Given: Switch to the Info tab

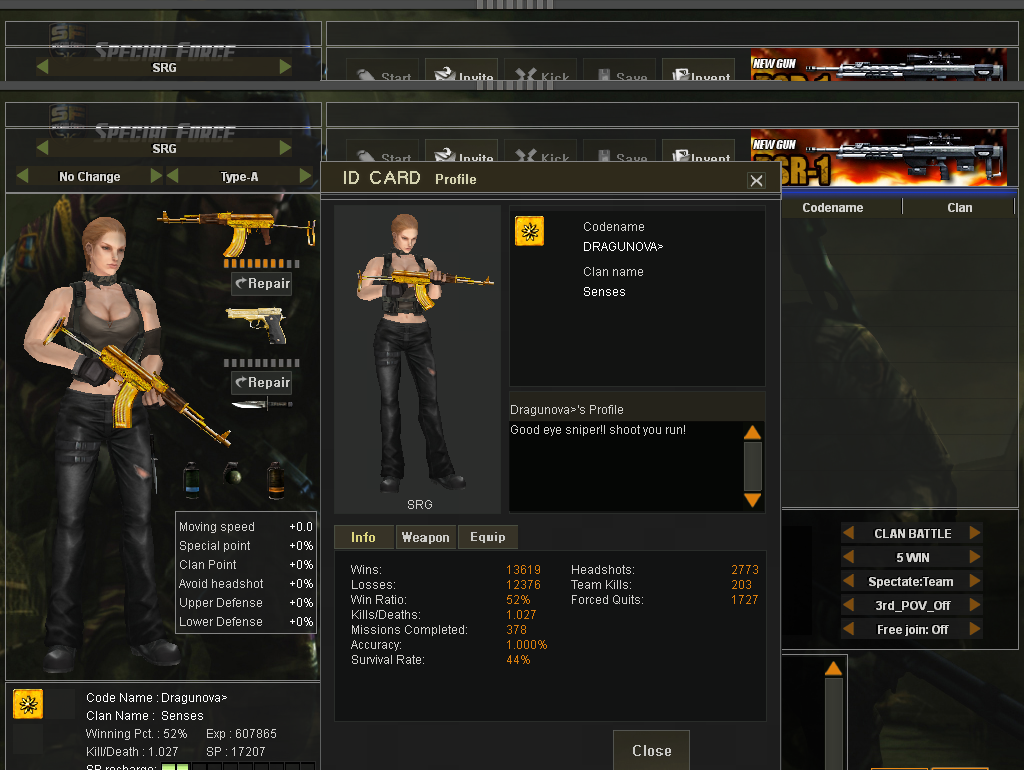Looking at the screenshot, I should point(364,537).
